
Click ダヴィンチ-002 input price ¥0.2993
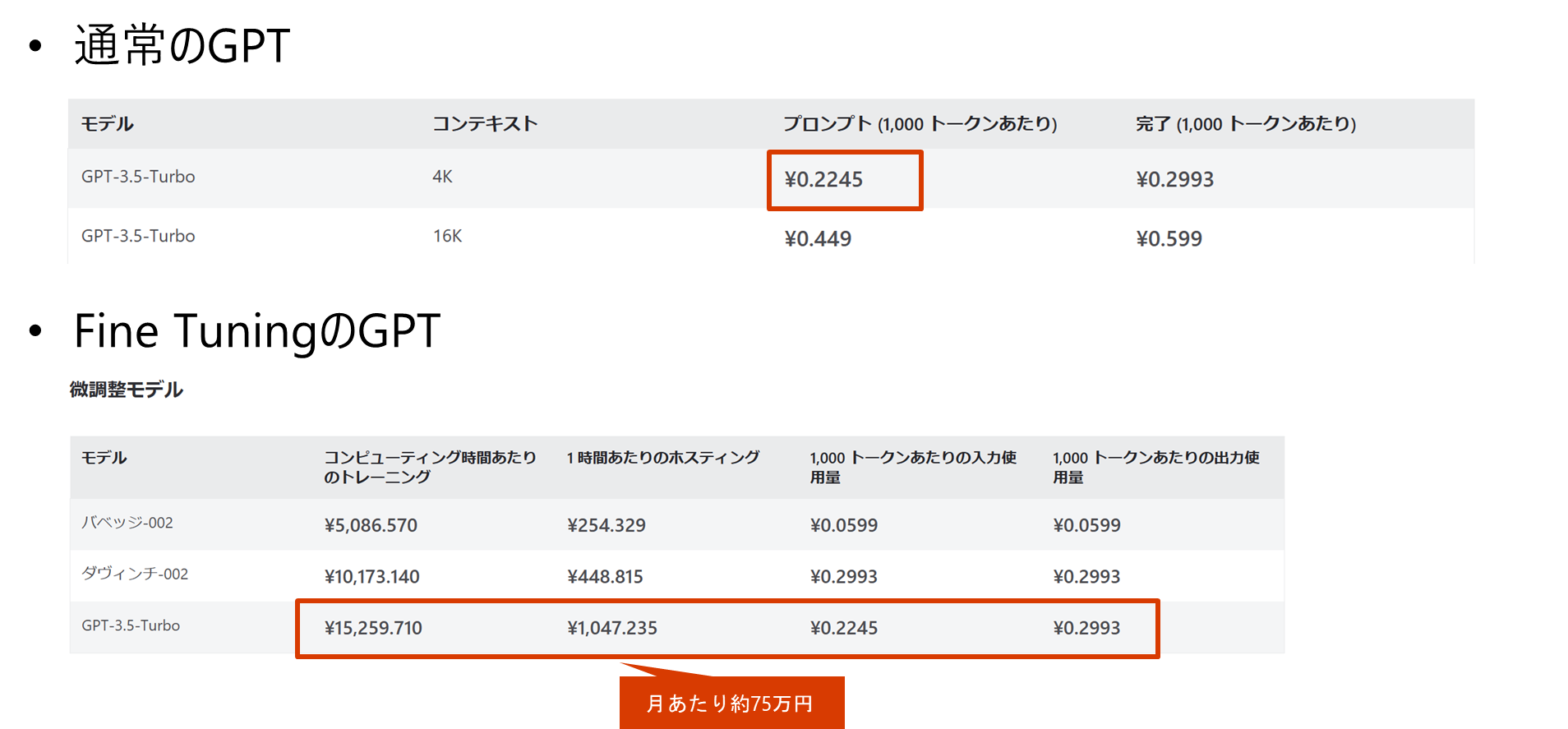pyautogui.click(x=844, y=577)
